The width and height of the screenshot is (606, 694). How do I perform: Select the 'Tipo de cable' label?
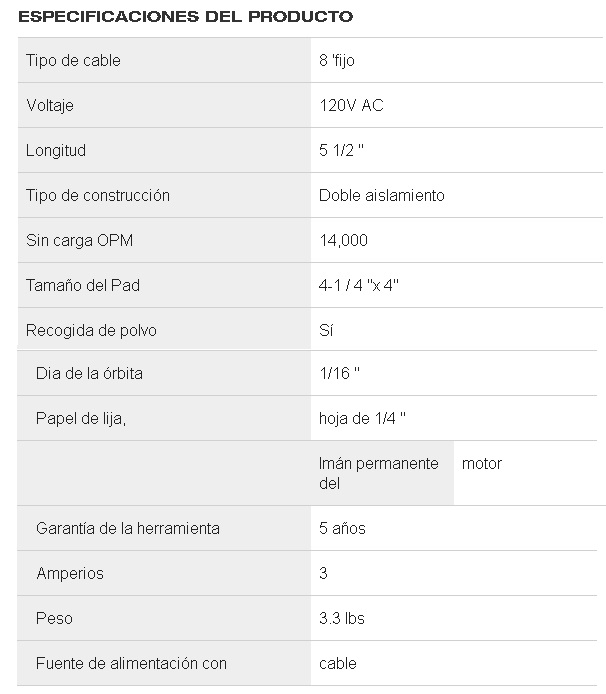click(73, 61)
